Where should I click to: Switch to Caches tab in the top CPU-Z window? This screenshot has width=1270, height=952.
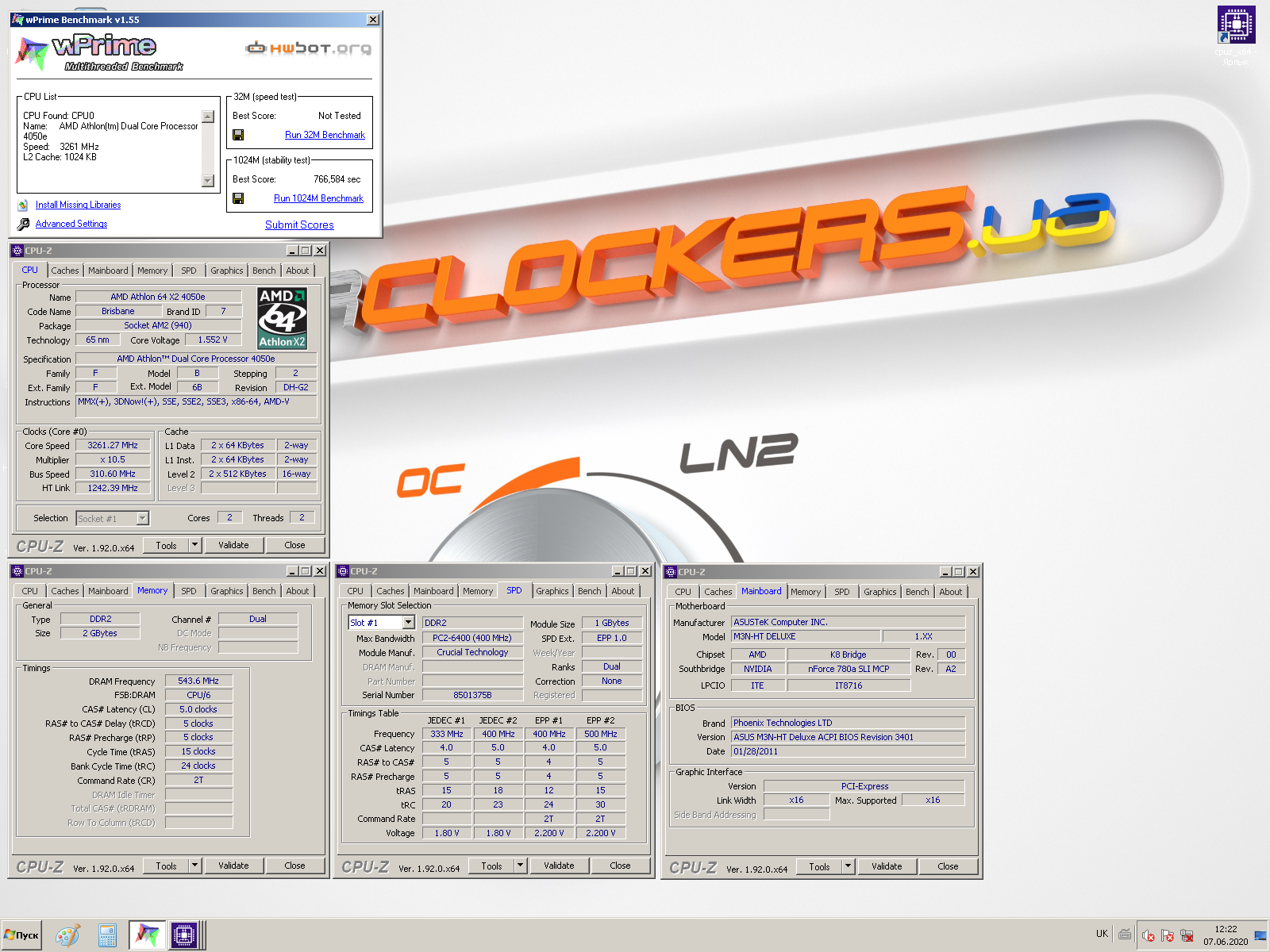(x=65, y=271)
